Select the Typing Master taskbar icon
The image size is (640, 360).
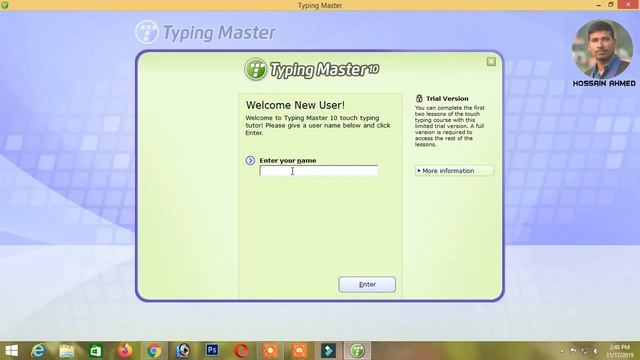(358, 351)
